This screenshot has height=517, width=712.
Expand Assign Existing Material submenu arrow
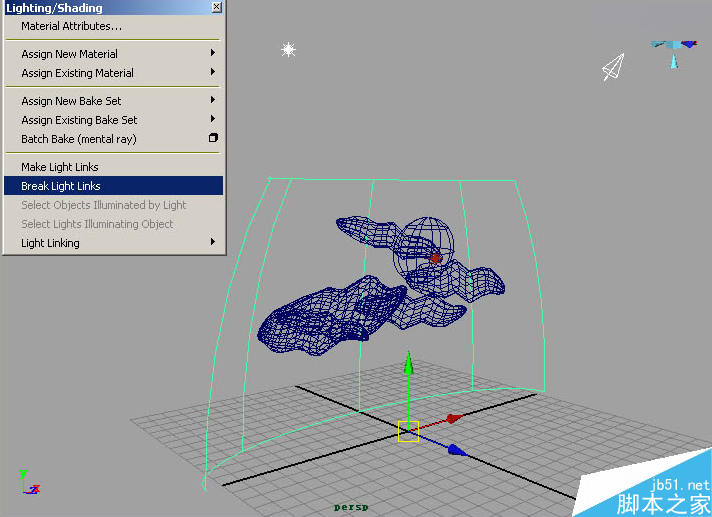[x=213, y=72]
